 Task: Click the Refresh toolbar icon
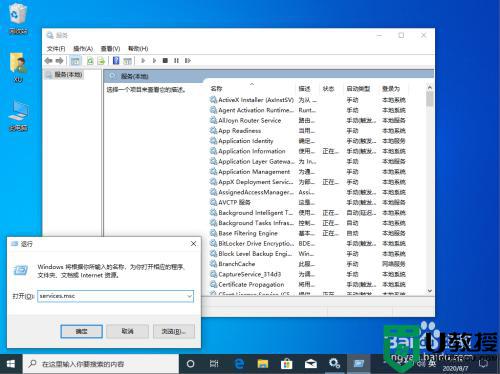click(90, 61)
